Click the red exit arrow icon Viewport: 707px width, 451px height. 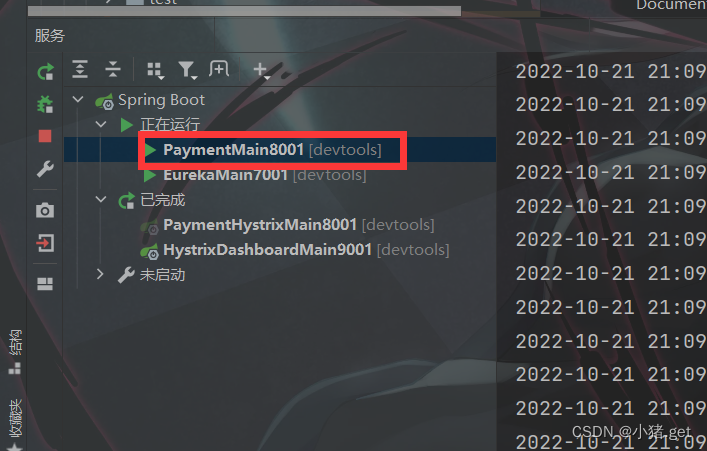pyautogui.click(x=45, y=243)
